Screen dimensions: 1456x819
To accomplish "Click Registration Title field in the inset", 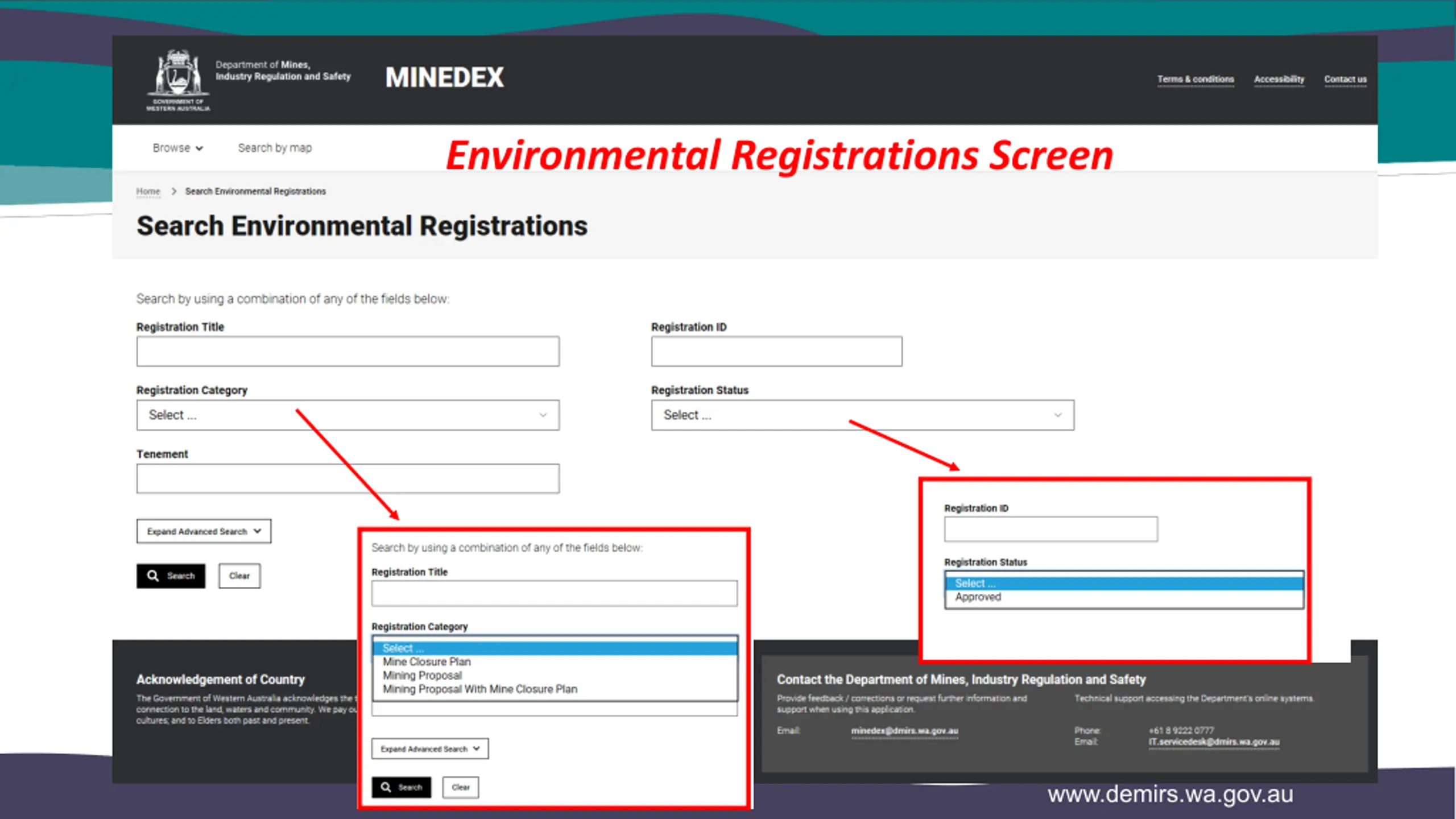I will (x=555, y=593).
